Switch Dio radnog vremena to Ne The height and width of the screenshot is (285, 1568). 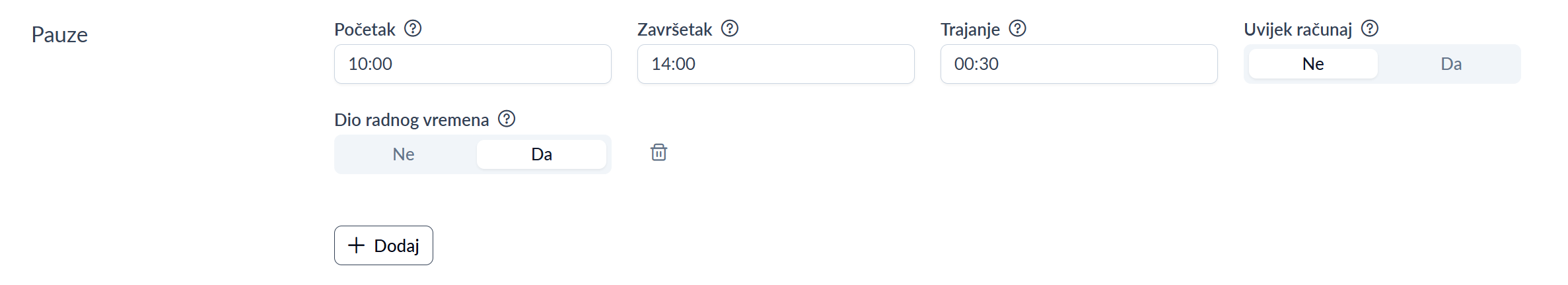tap(404, 154)
